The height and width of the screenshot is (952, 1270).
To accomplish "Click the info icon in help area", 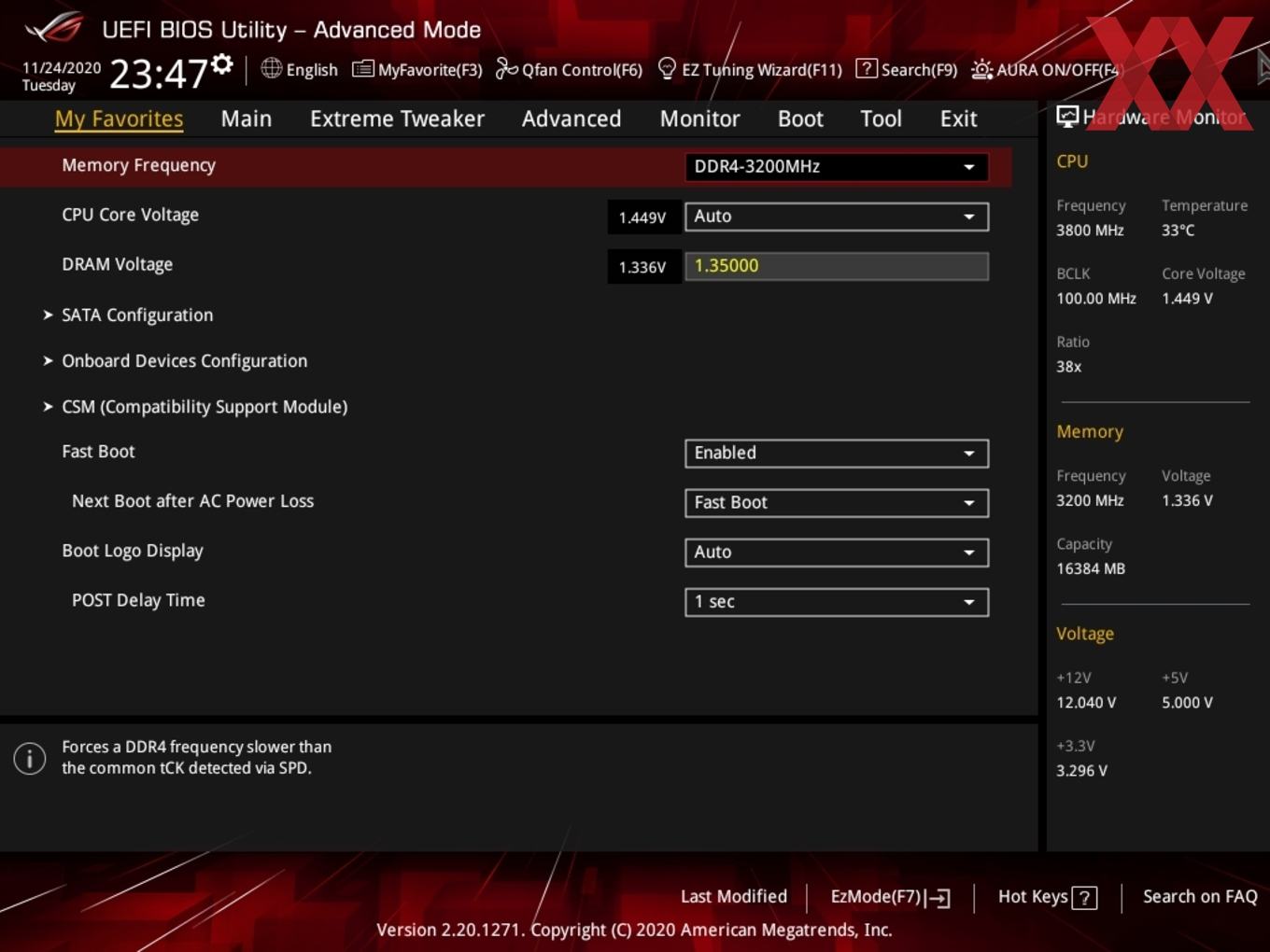I will (x=30, y=758).
